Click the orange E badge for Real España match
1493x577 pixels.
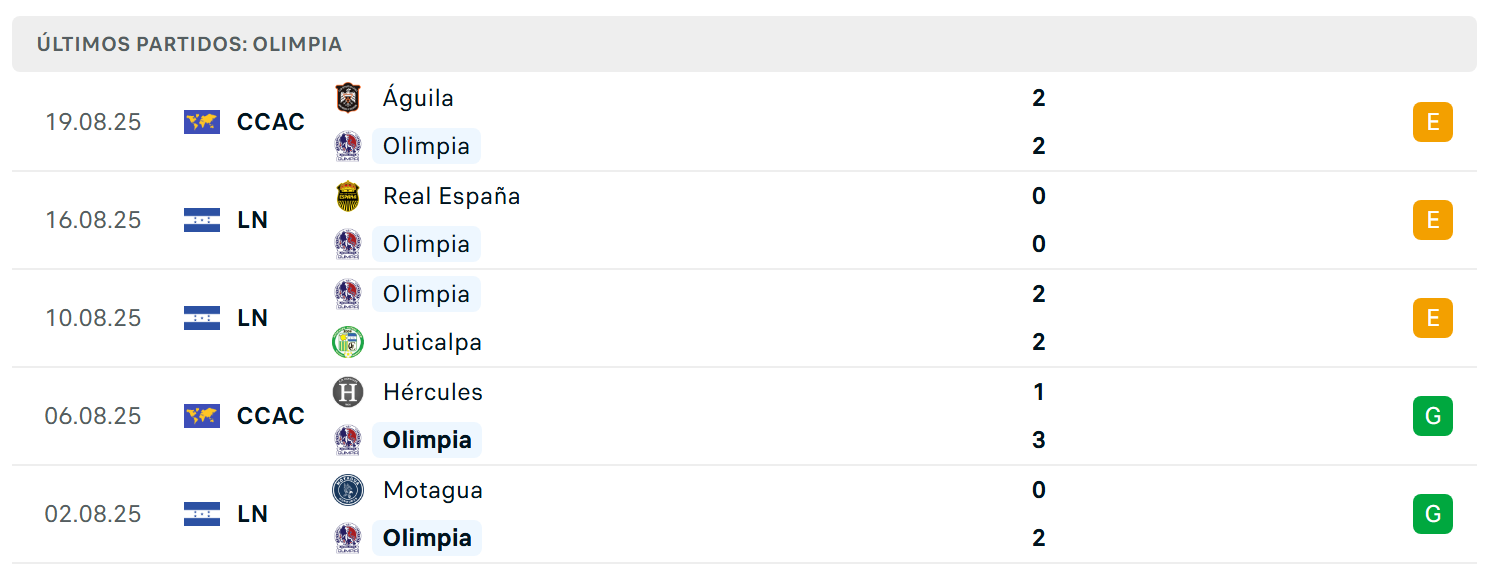[1432, 220]
